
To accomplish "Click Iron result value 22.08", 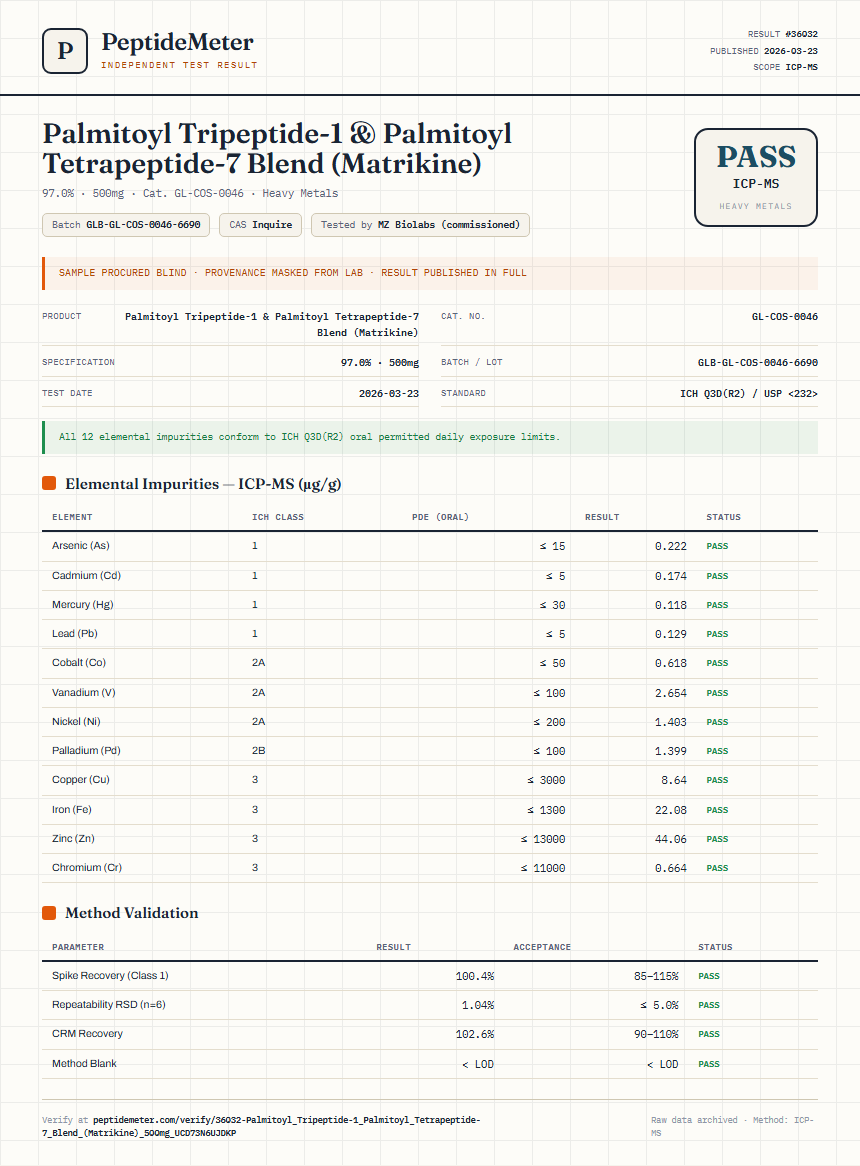I will click(670, 810).
